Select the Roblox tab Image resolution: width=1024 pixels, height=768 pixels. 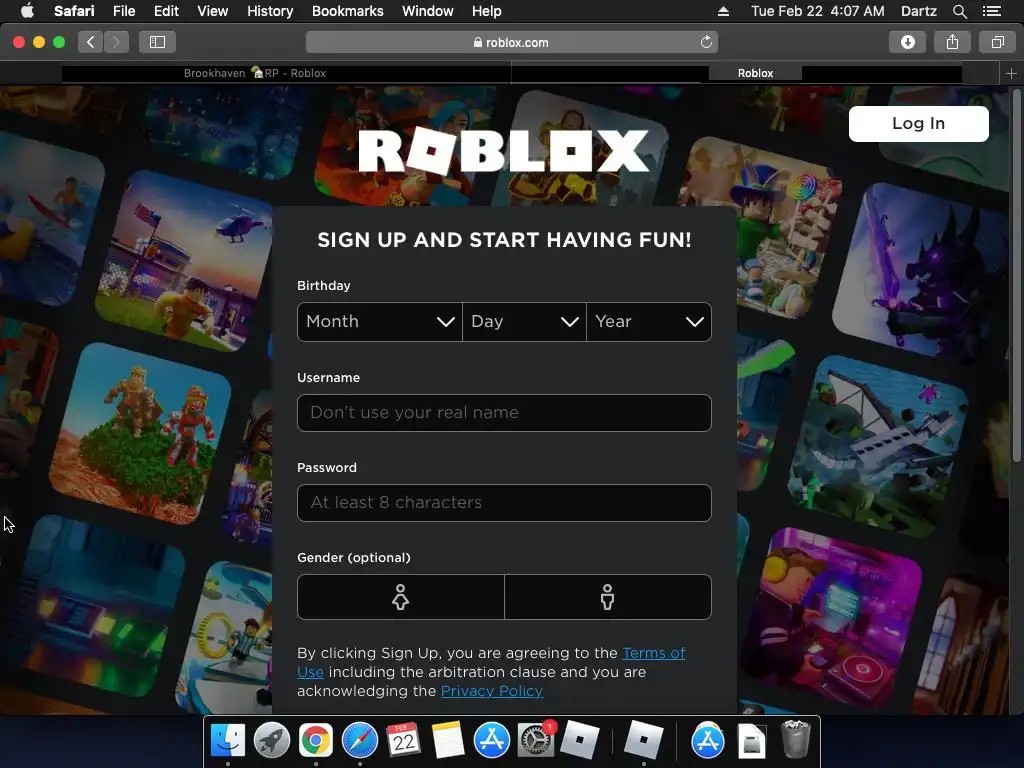pyautogui.click(x=756, y=73)
